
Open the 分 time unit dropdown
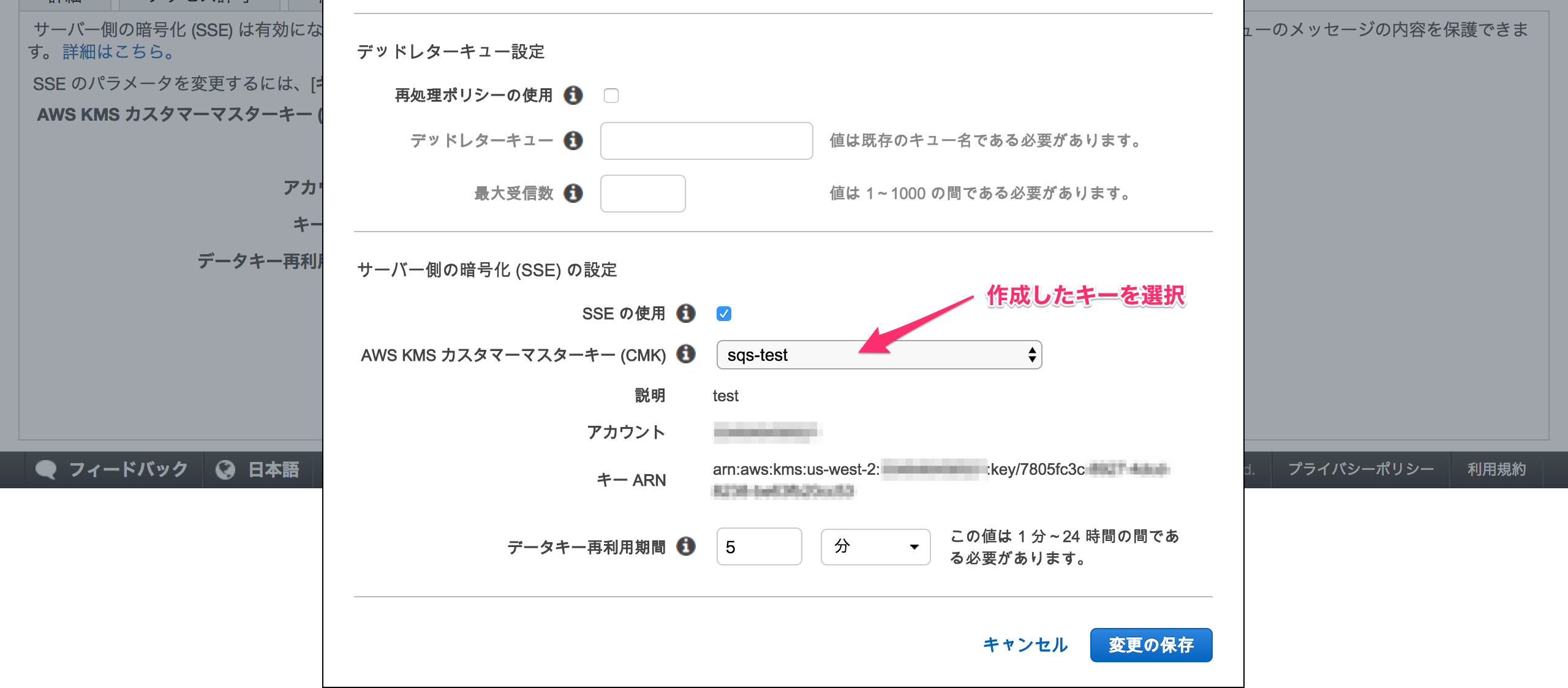click(875, 546)
